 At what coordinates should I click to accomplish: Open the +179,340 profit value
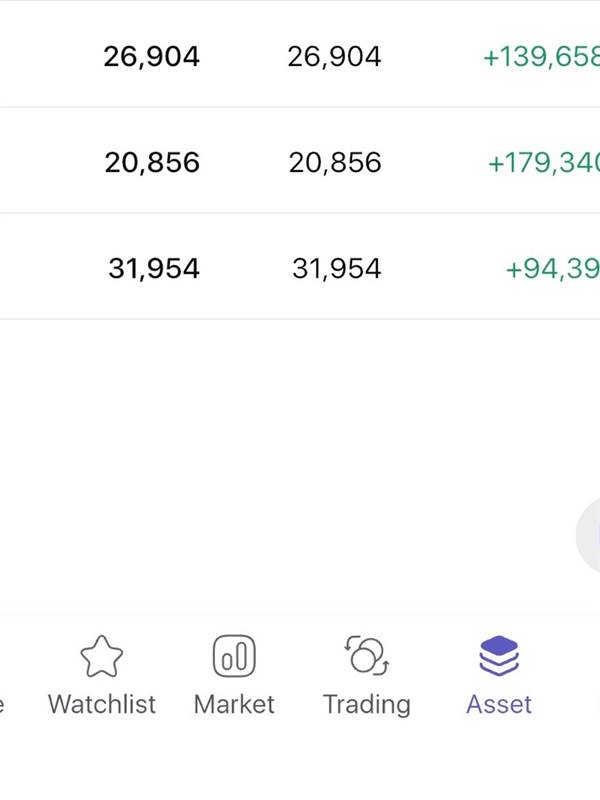[x=544, y=163]
